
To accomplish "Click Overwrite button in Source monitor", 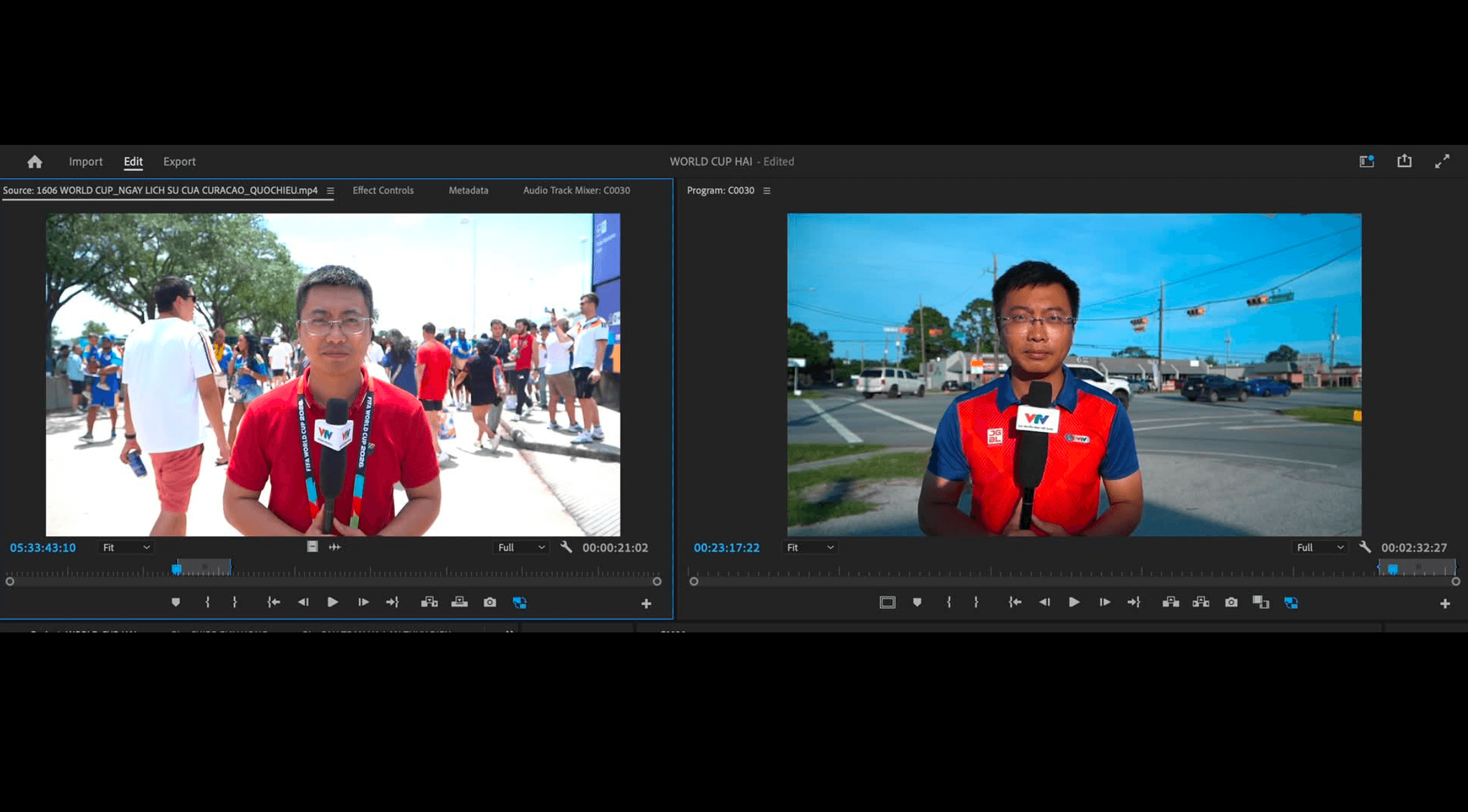I will 459,603.
